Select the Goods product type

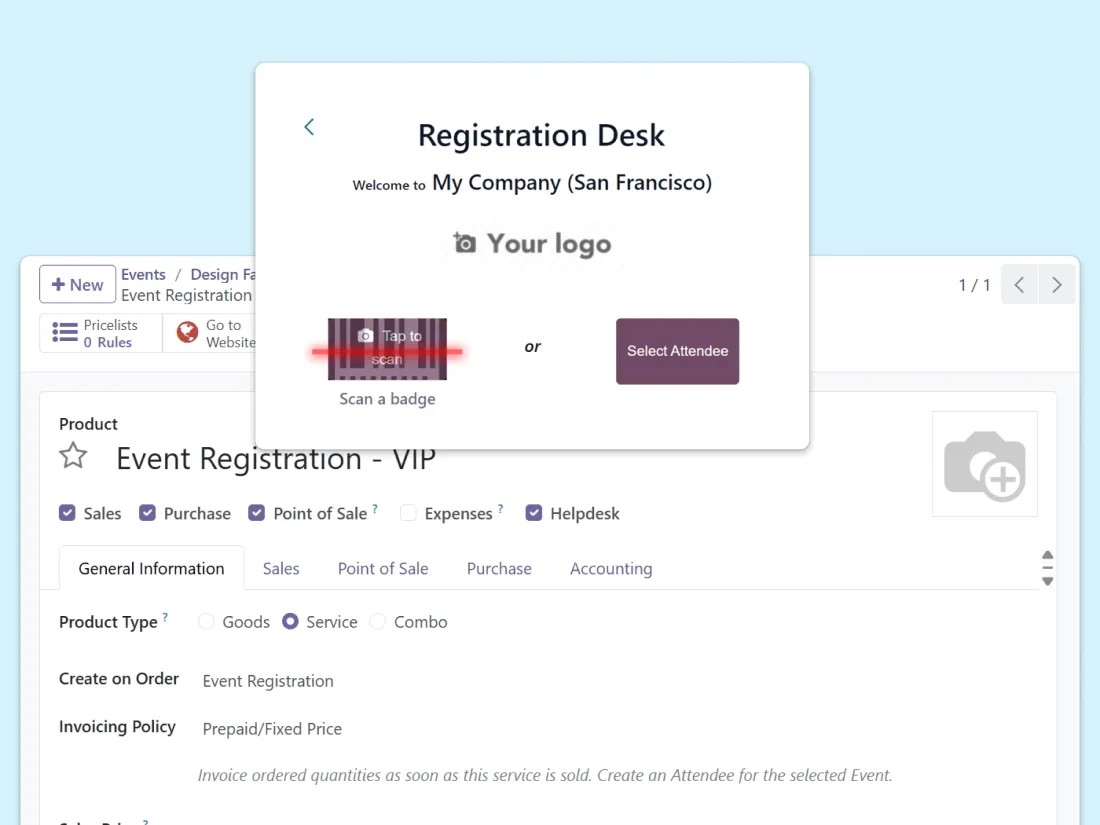[x=206, y=622]
